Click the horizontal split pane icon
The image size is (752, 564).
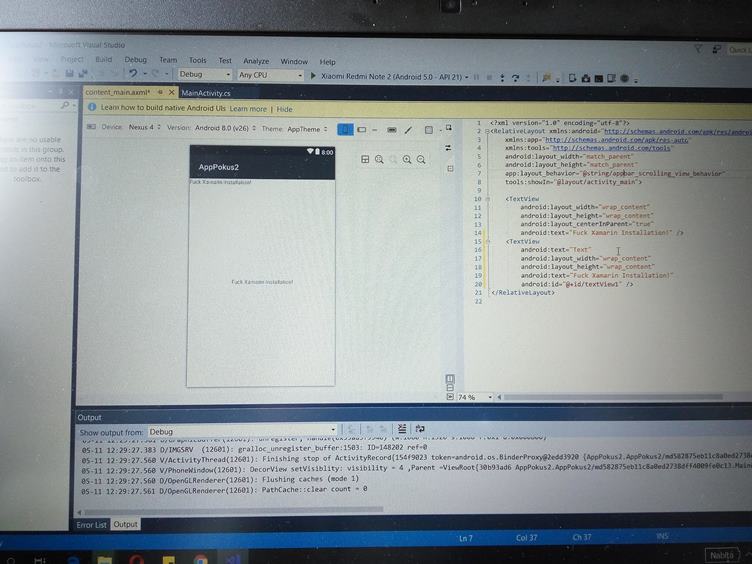pos(450,388)
